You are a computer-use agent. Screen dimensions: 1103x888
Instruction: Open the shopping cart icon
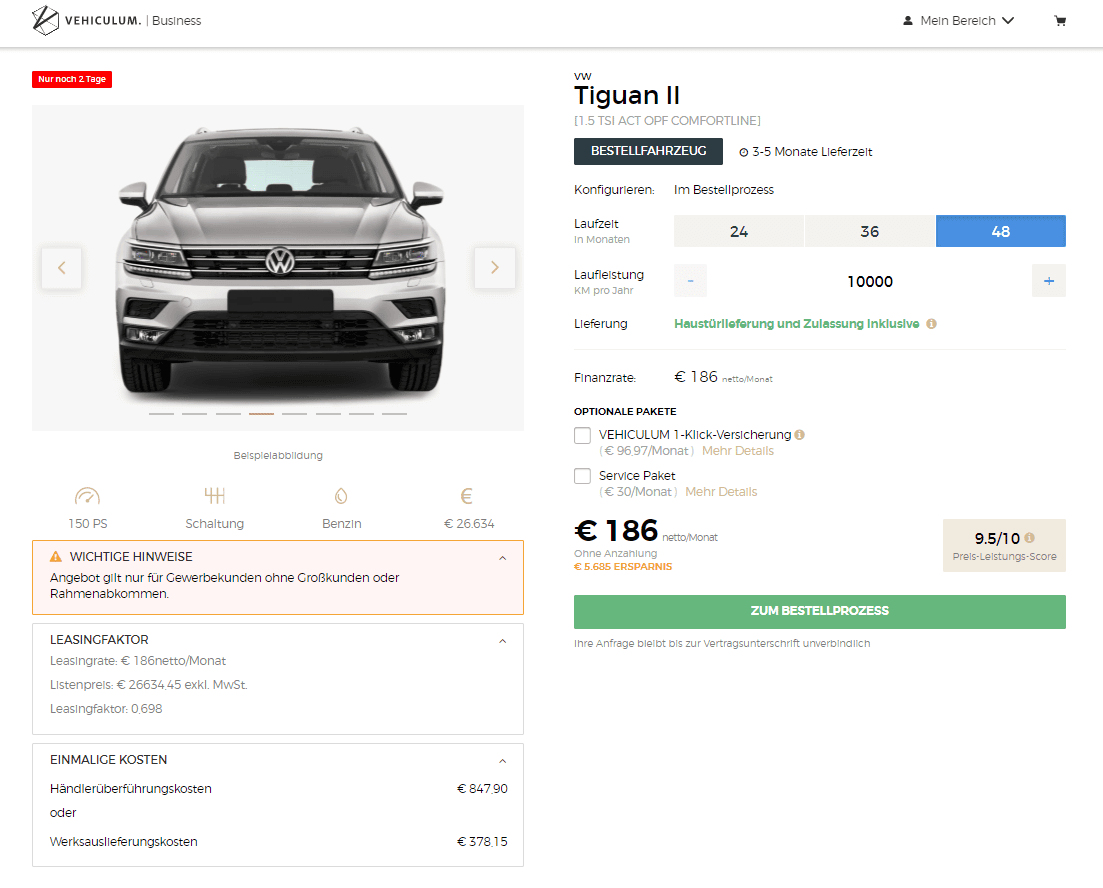tap(1060, 21)
